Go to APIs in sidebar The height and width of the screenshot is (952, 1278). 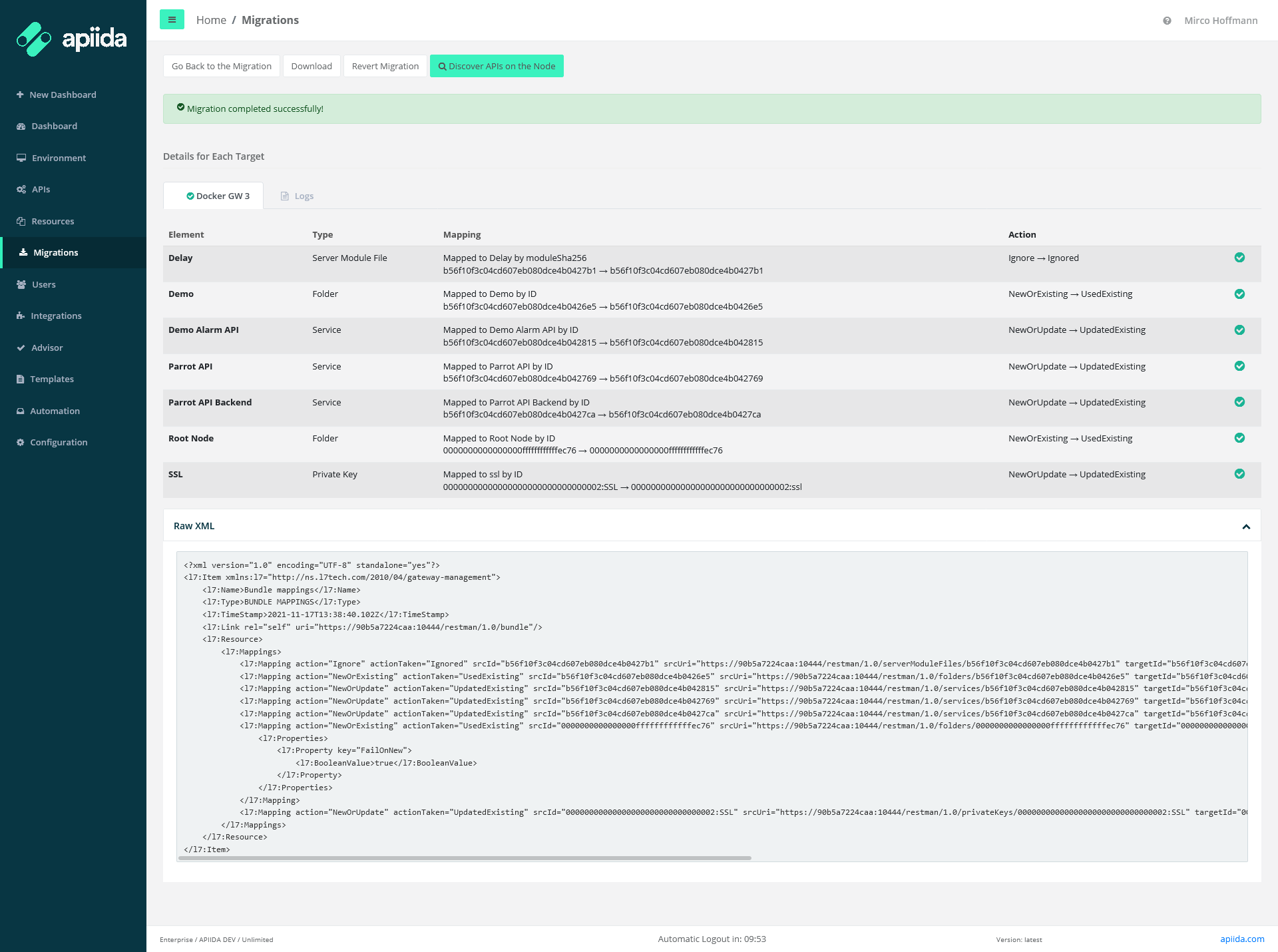(41, 189)
